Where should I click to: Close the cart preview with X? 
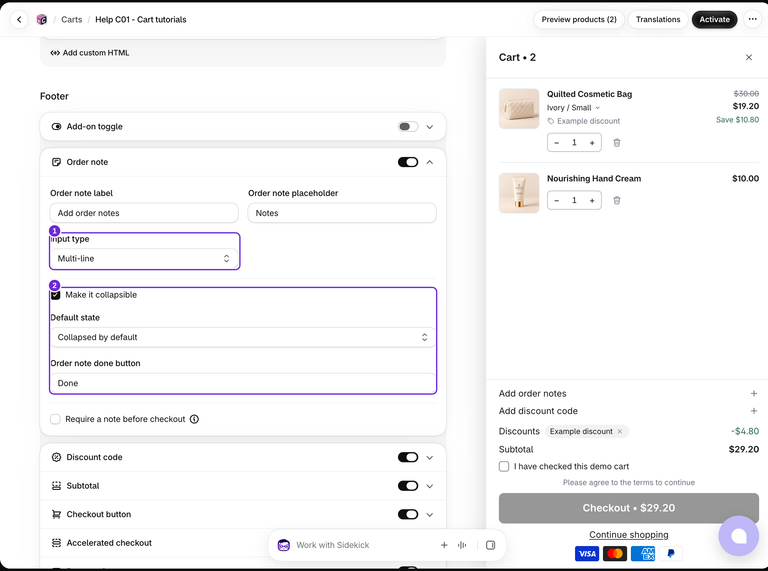point(748,57)
